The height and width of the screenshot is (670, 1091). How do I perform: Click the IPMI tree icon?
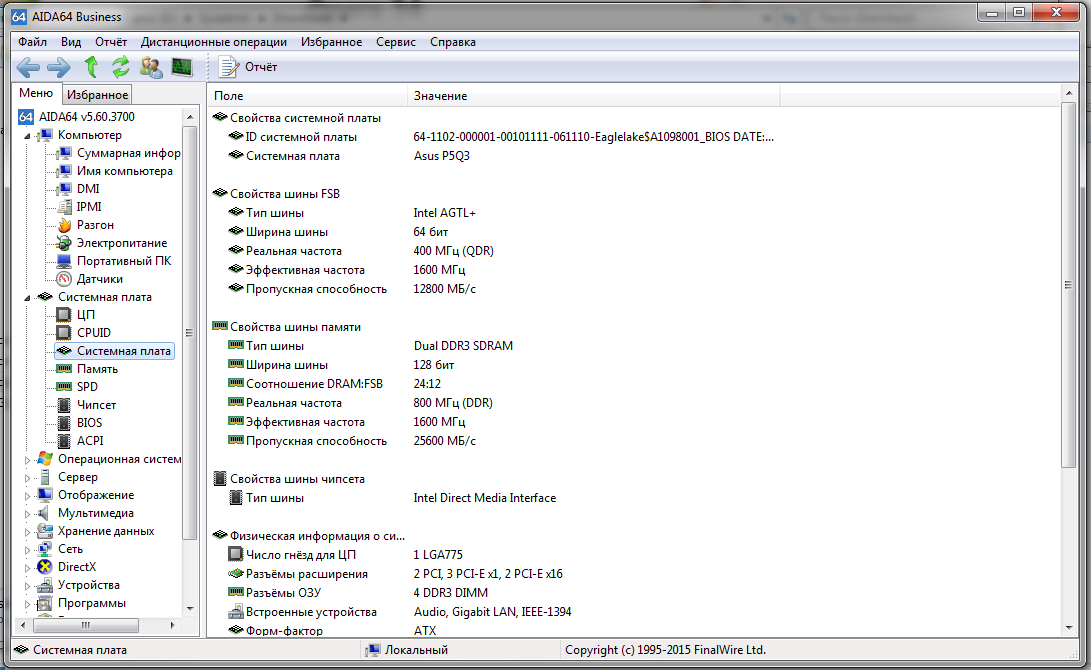[x=64, y=207]
